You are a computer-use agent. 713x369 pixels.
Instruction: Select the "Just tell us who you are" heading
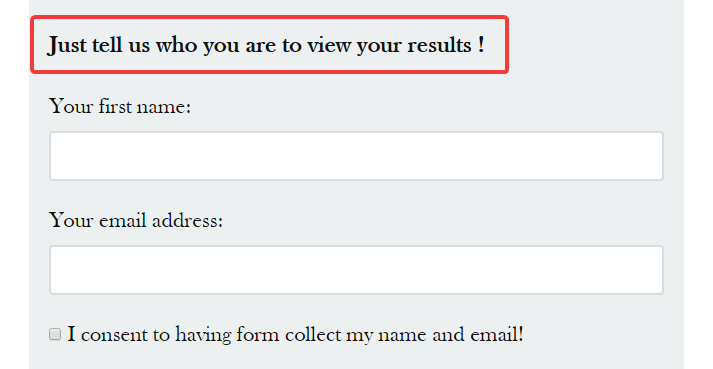(266, 45)
